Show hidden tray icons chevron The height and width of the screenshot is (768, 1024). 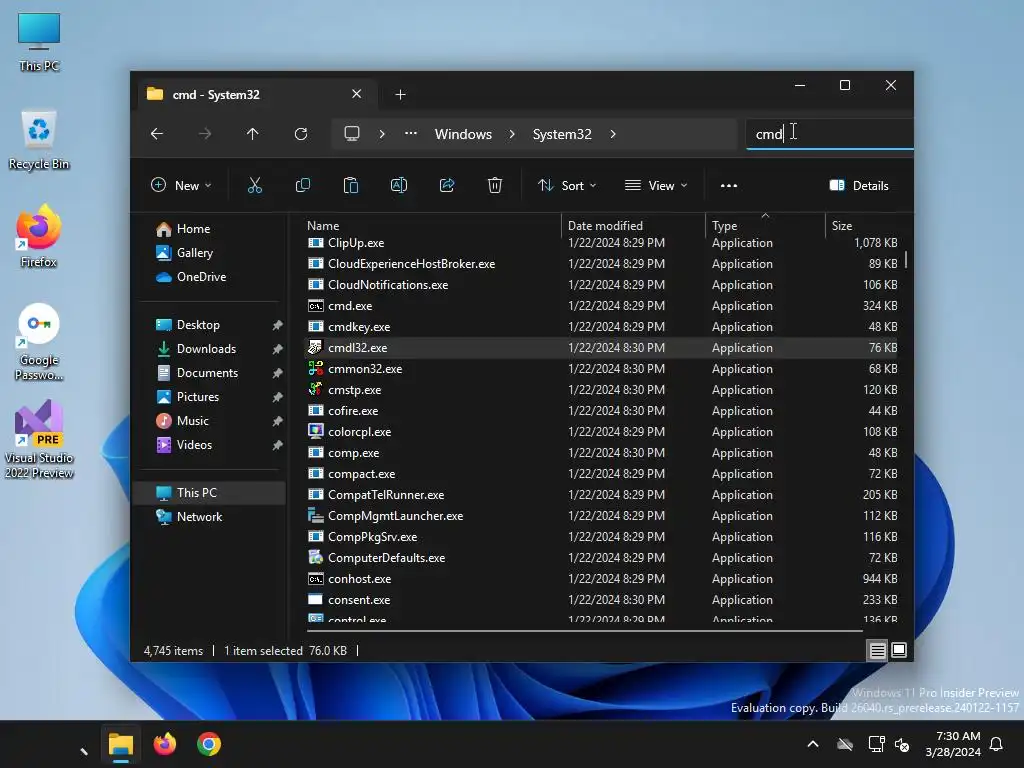pos(813,744)
